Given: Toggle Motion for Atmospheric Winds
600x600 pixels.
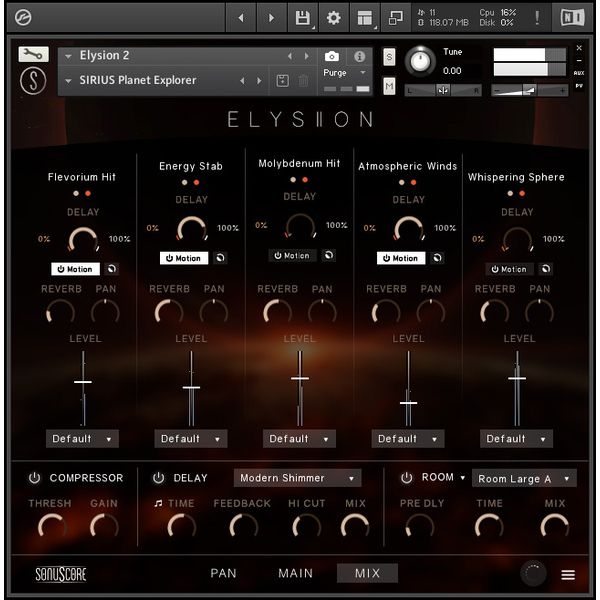Looking at the screenshot, I should (x=401, y=258).
